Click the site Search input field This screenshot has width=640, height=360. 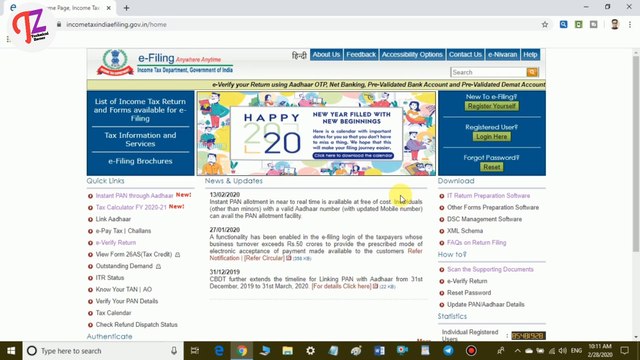pyautogui.click(x=489, y=72)
